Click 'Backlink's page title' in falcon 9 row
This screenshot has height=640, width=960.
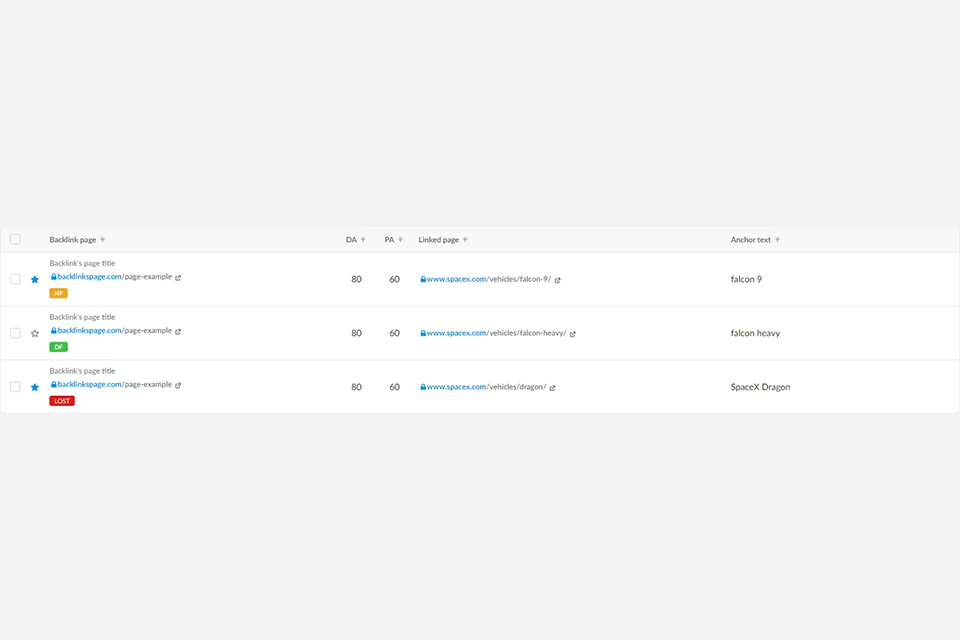click(82, 263)
